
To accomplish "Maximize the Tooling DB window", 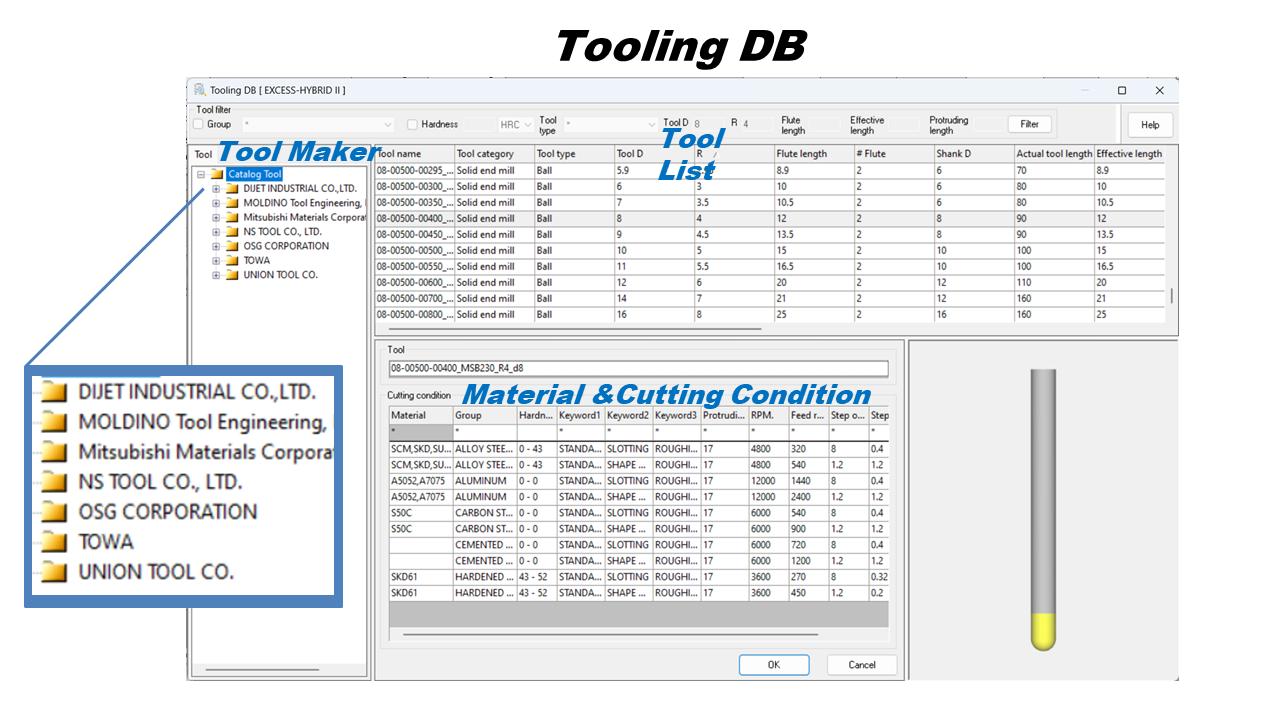I will click(x=1122, y=90).
